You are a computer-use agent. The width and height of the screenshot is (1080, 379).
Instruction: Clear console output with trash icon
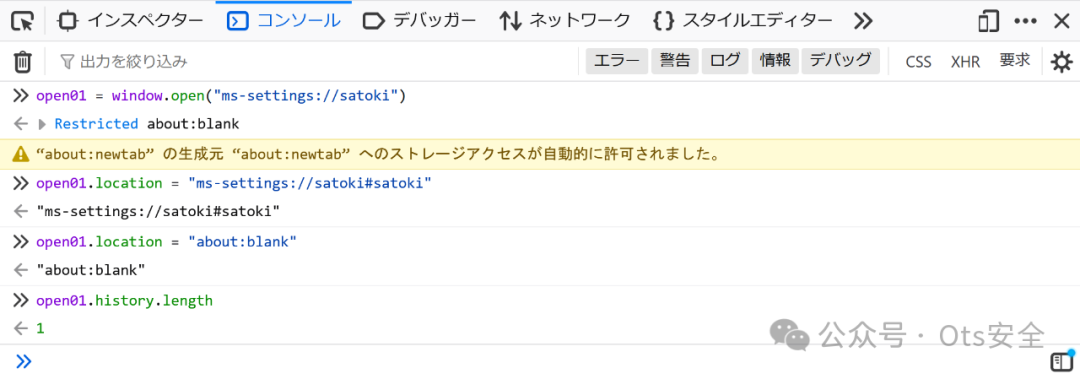pos(23,62)
